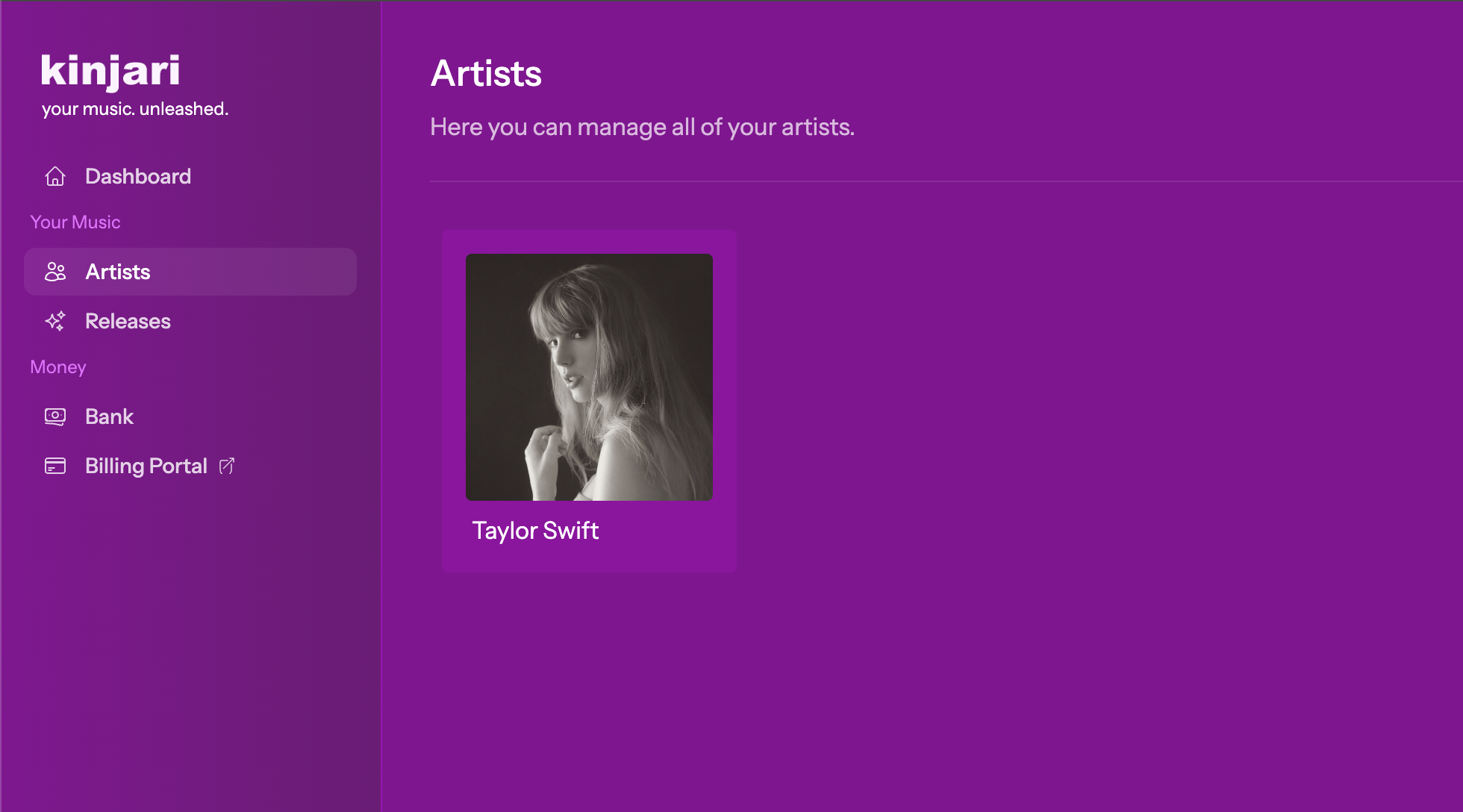
Task: Click the Artists people icon
Action: pyautogui.click(x=55, y=272)
